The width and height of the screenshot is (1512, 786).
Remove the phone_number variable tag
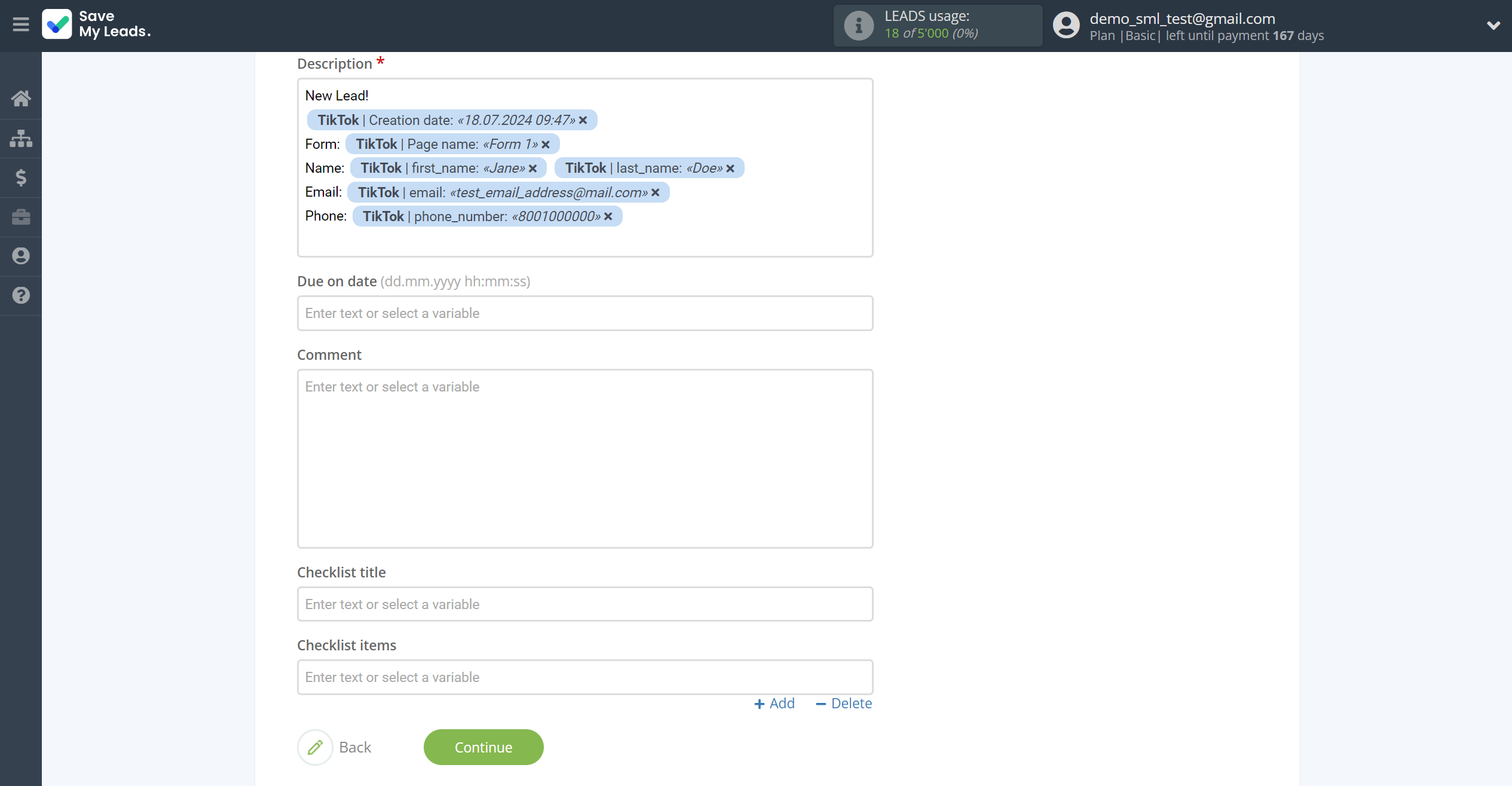608,216
